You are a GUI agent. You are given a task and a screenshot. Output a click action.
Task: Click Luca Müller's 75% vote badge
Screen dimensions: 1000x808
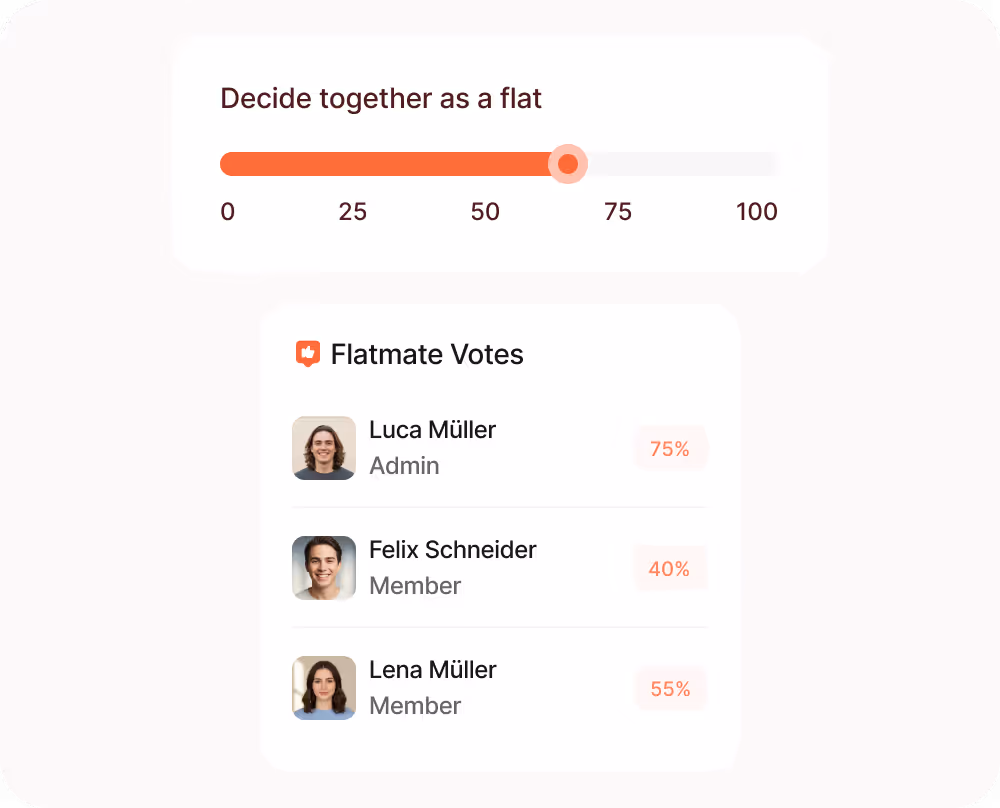pos(670,448)
